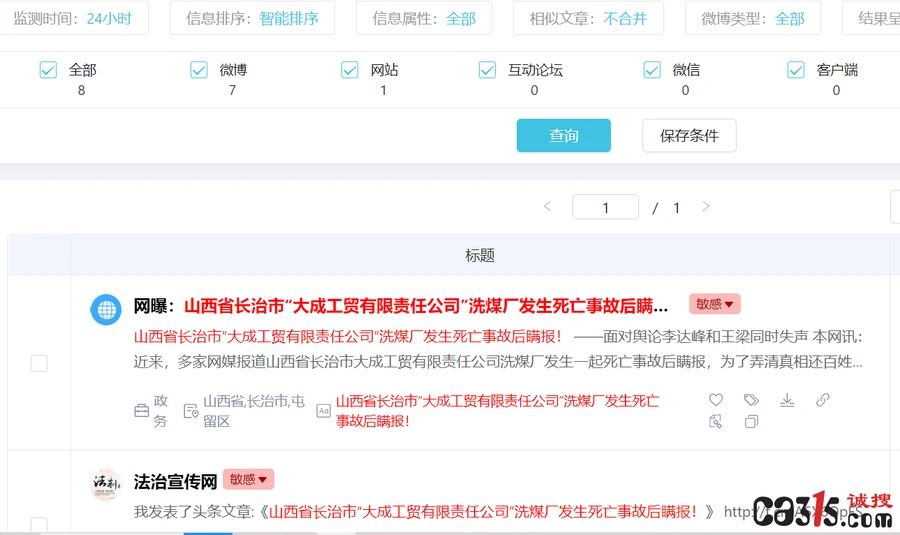Viewport: 900px width, 535px height.
Task: Go to previous page arrow
Action: click(548, 207)
